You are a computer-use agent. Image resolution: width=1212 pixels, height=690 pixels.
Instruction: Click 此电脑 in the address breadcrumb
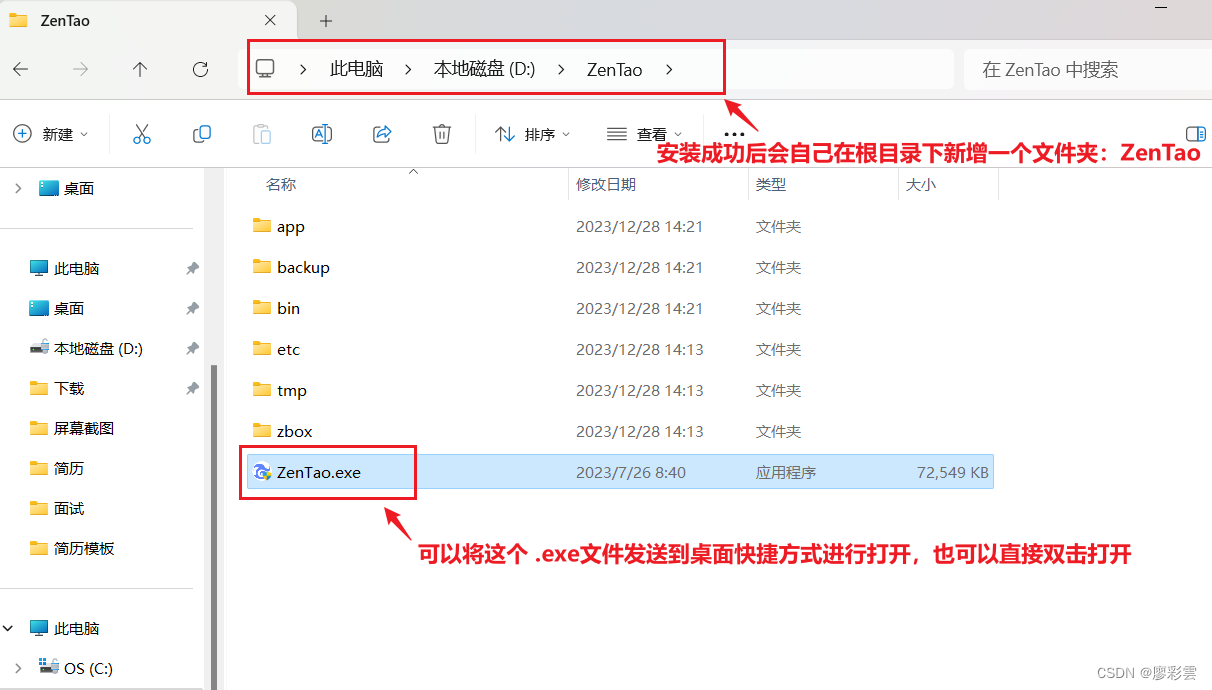tap(357, 69)
